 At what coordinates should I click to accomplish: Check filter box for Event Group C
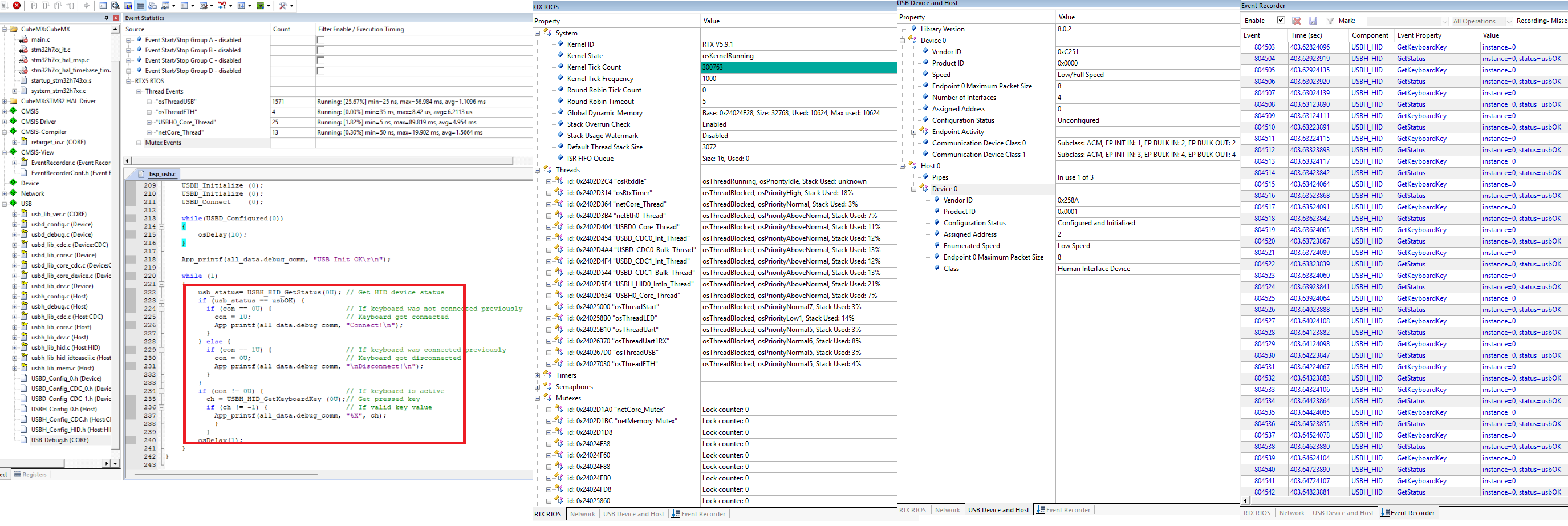(x=321, y=61)
